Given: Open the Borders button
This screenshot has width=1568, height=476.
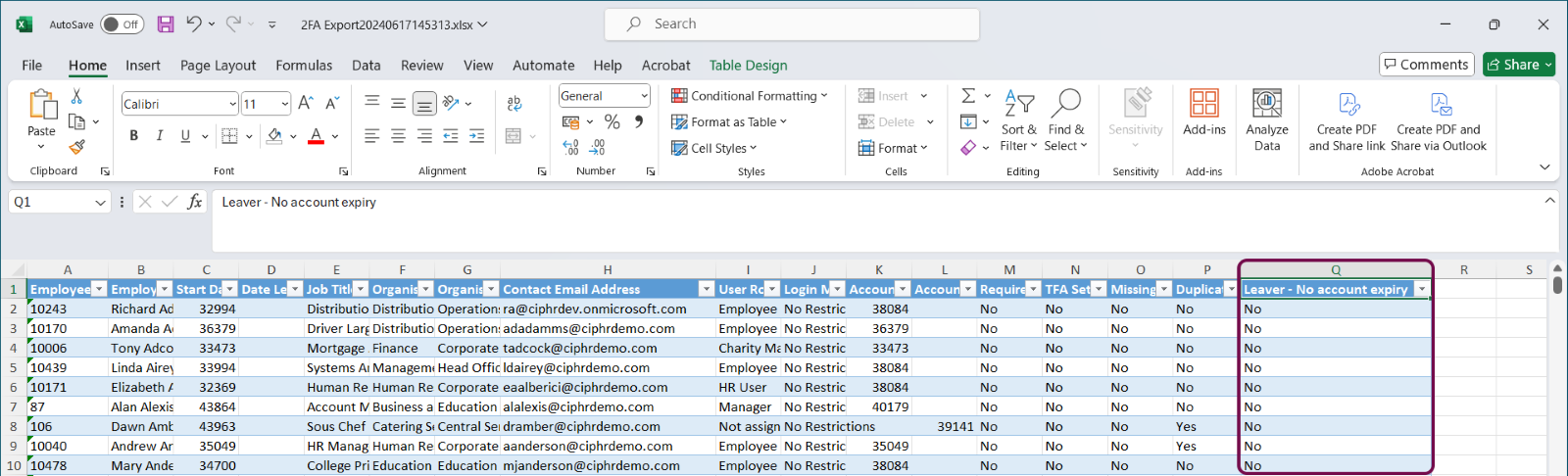Looking at the screenshot, I should click(x=229, y=135).
